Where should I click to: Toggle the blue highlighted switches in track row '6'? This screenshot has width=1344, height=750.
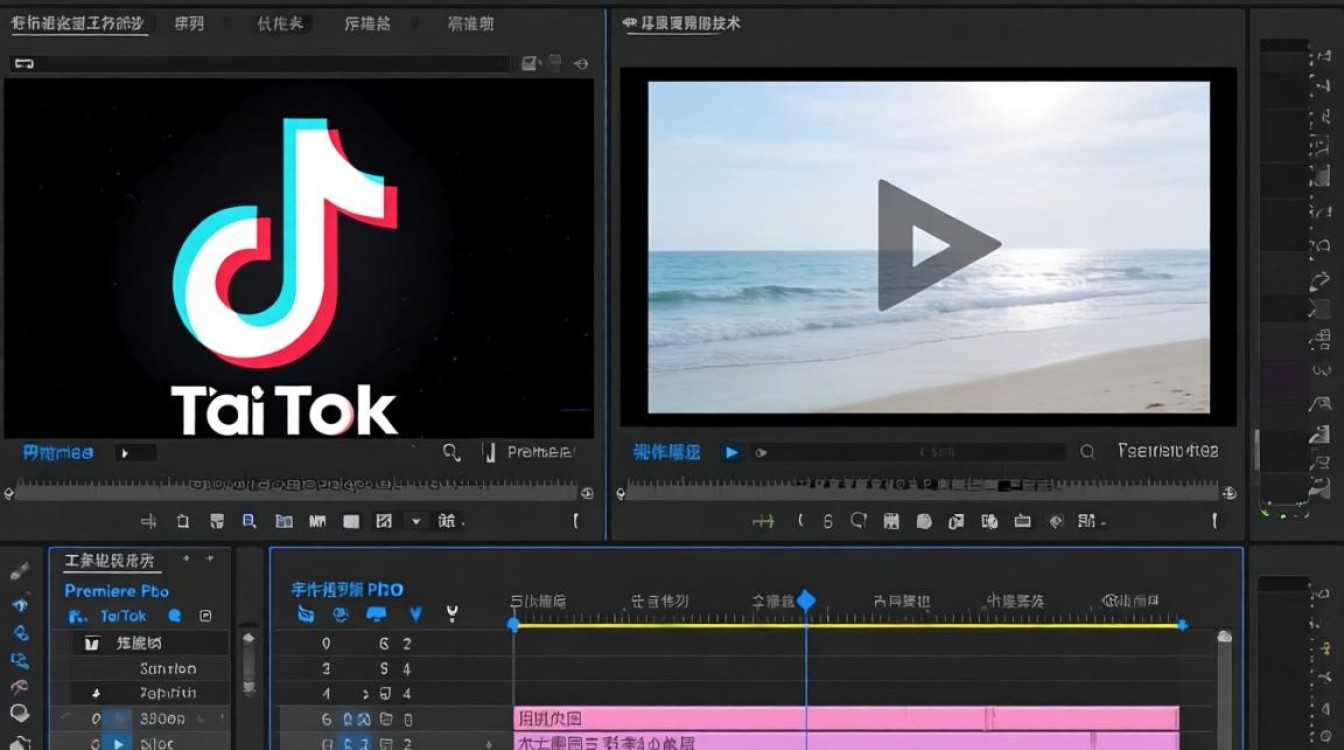pyautogui.click(x=357, y=719)
